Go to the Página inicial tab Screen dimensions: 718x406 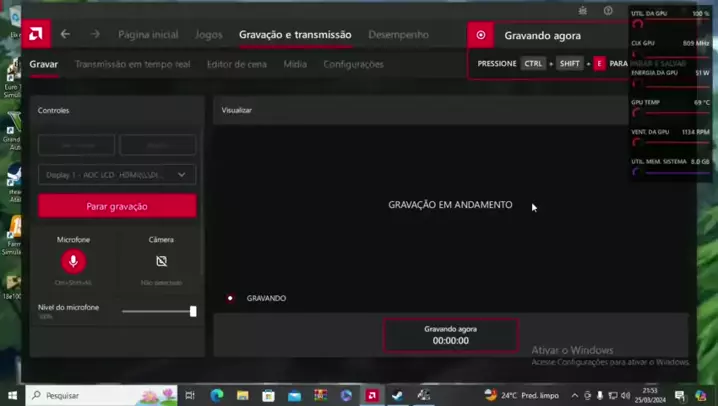coord(148,35)
